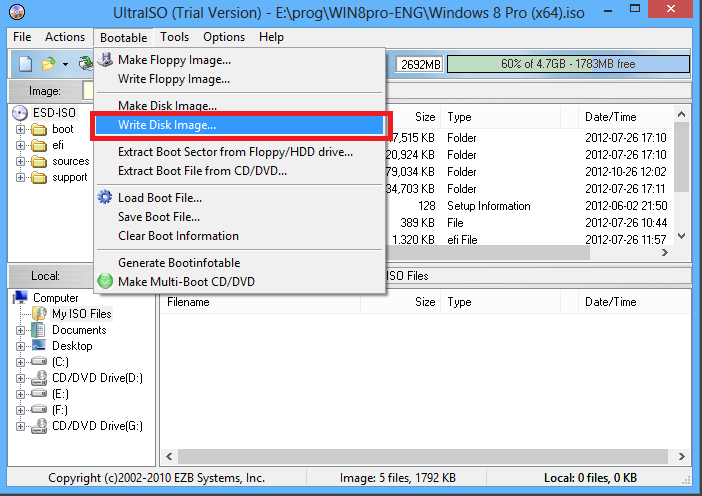Choose Write Floppy Image menu entry

coord(240,79)
